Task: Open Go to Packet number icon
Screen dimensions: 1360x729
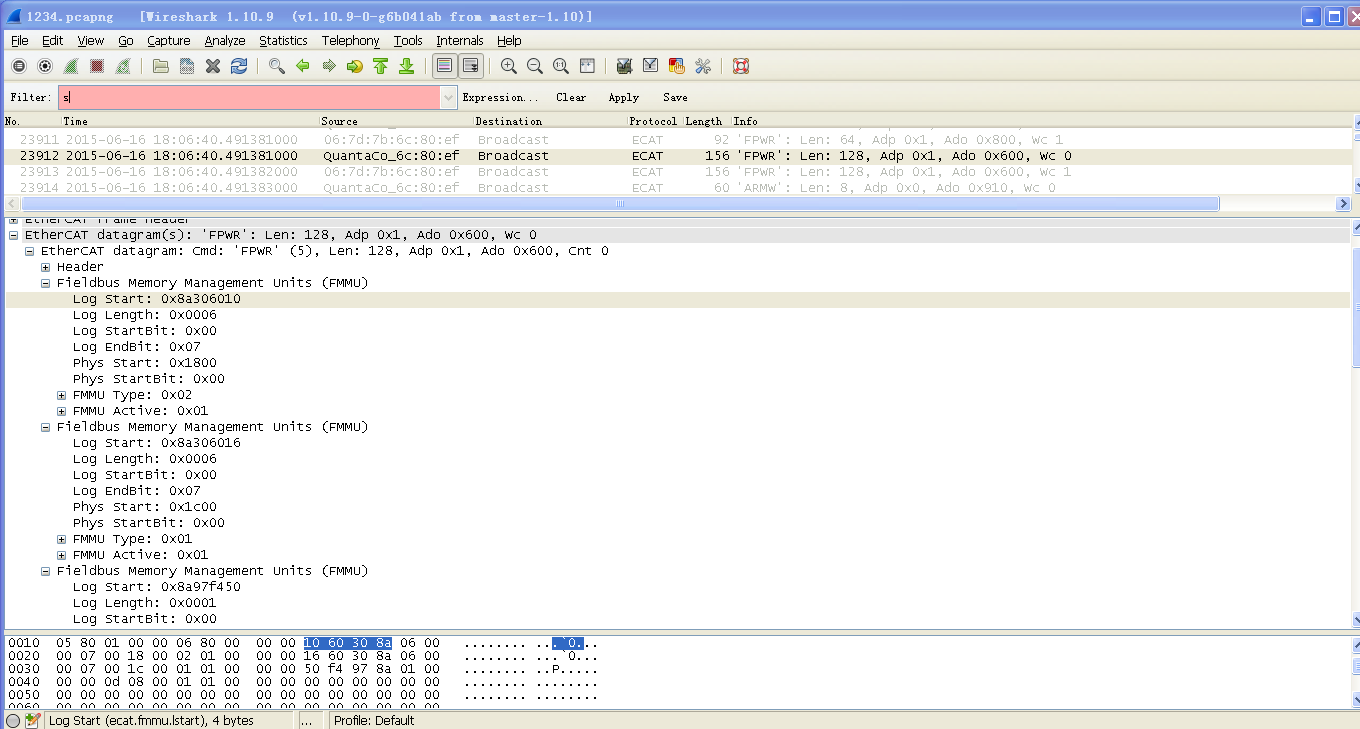Action: click(x=355, y=66)
